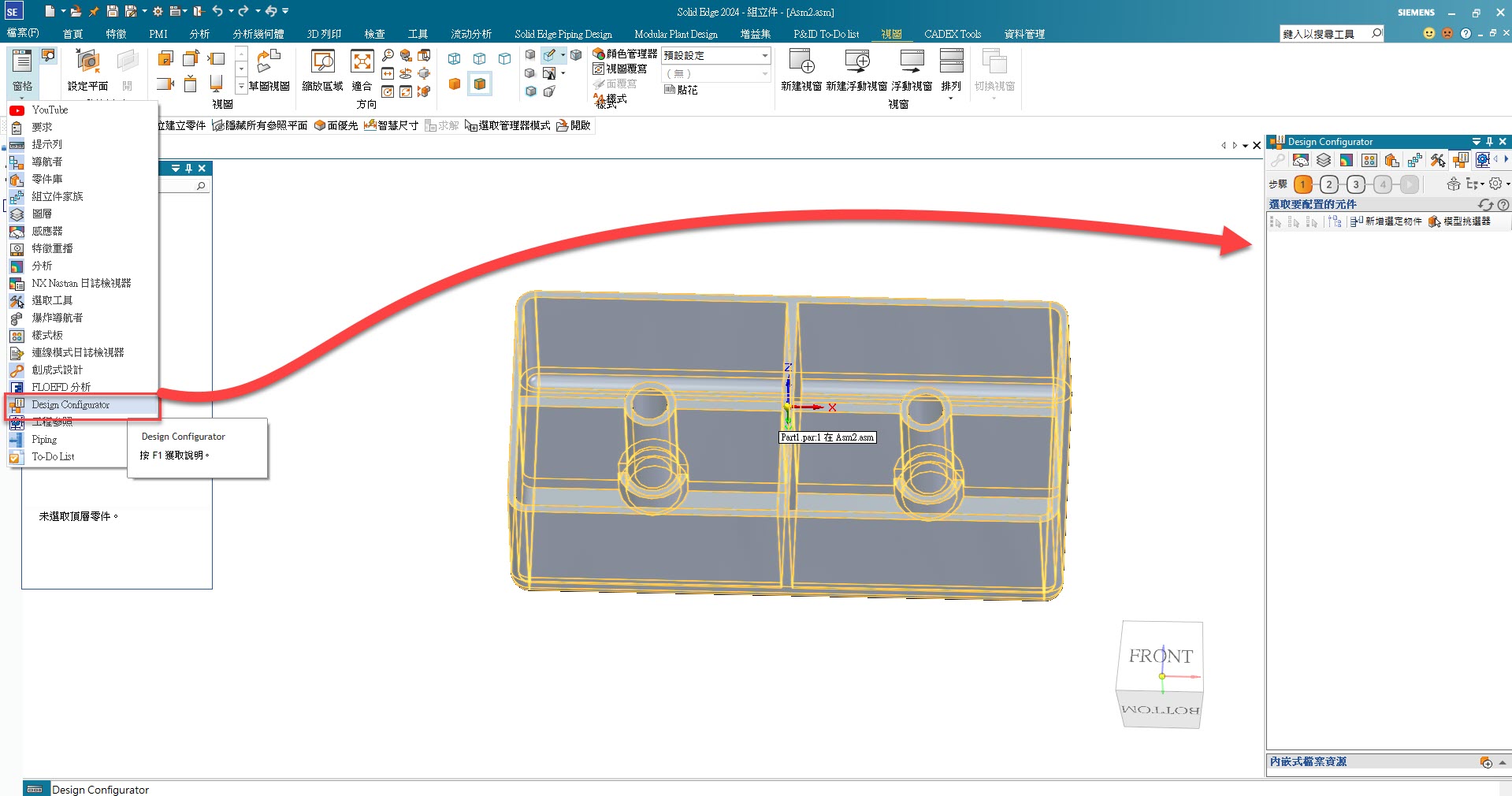The height and width of the screenshot is (796, 1512).
Task: Go to step 2 in the Design Configurator pane
Action: 1329,184
